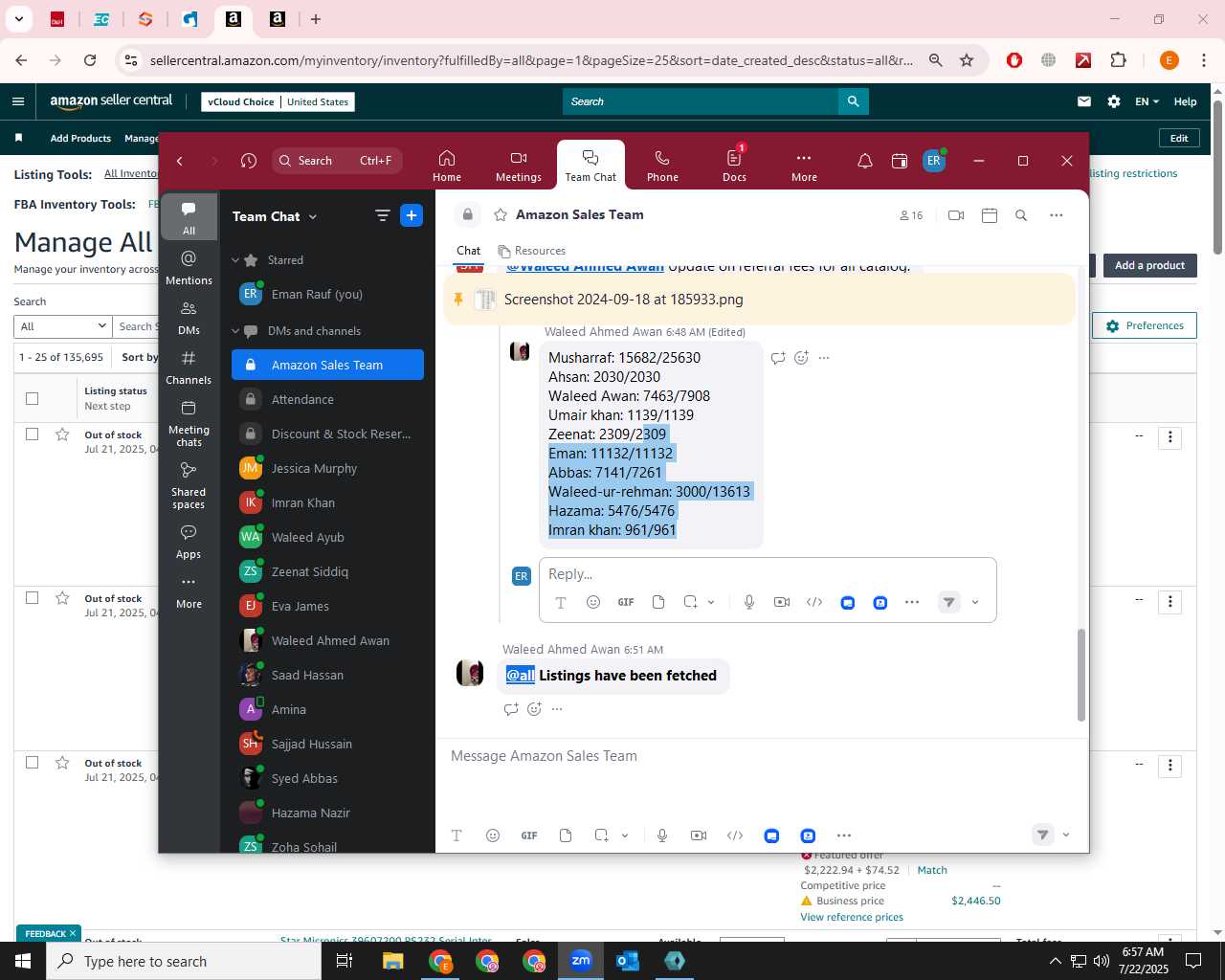Open chat with Waleed Ahmed Awan
The image size is (1225, 980).
pyautogui.click(x=327, y=640)
